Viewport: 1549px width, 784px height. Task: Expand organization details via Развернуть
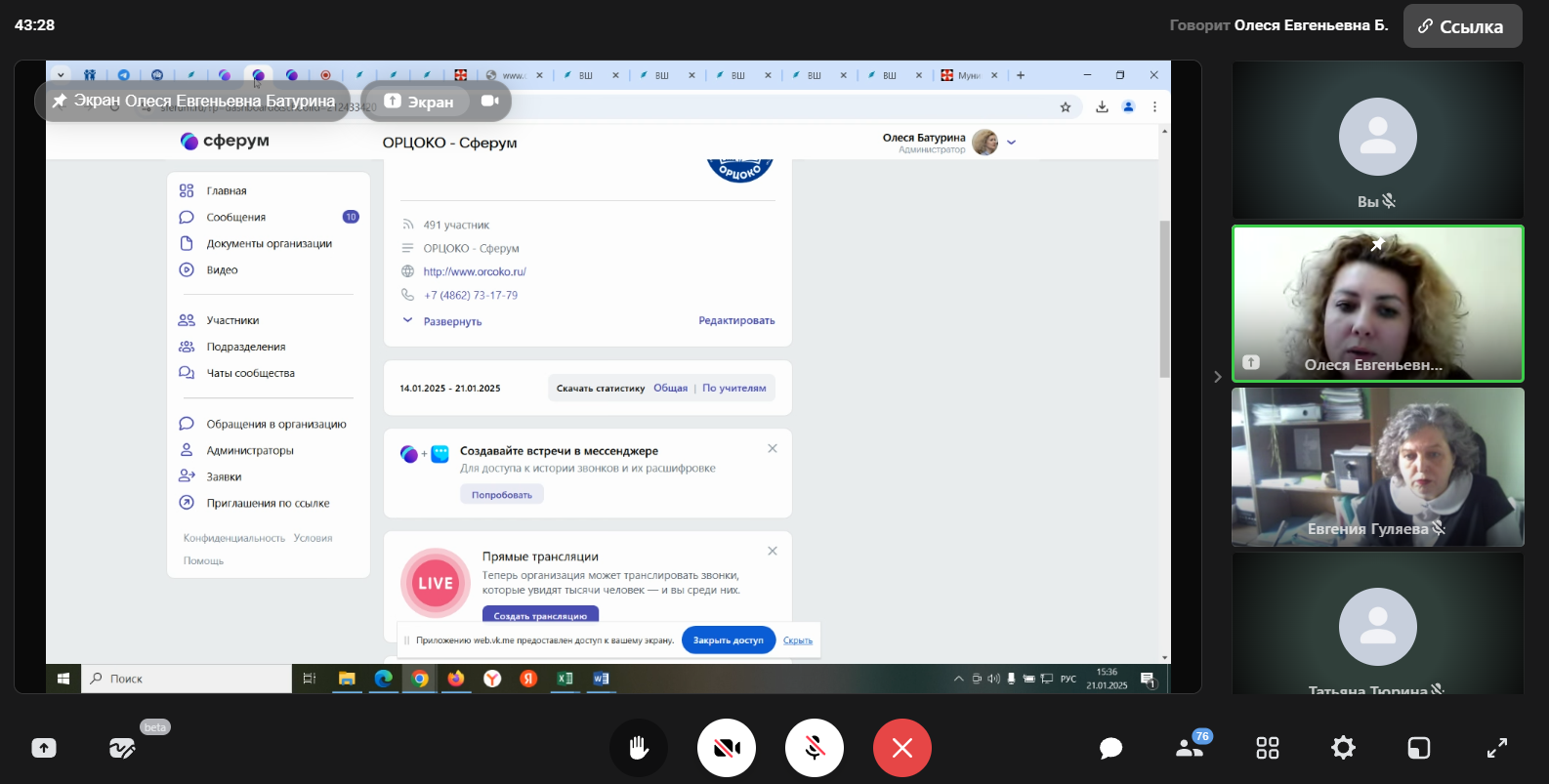tap(451, 321)
